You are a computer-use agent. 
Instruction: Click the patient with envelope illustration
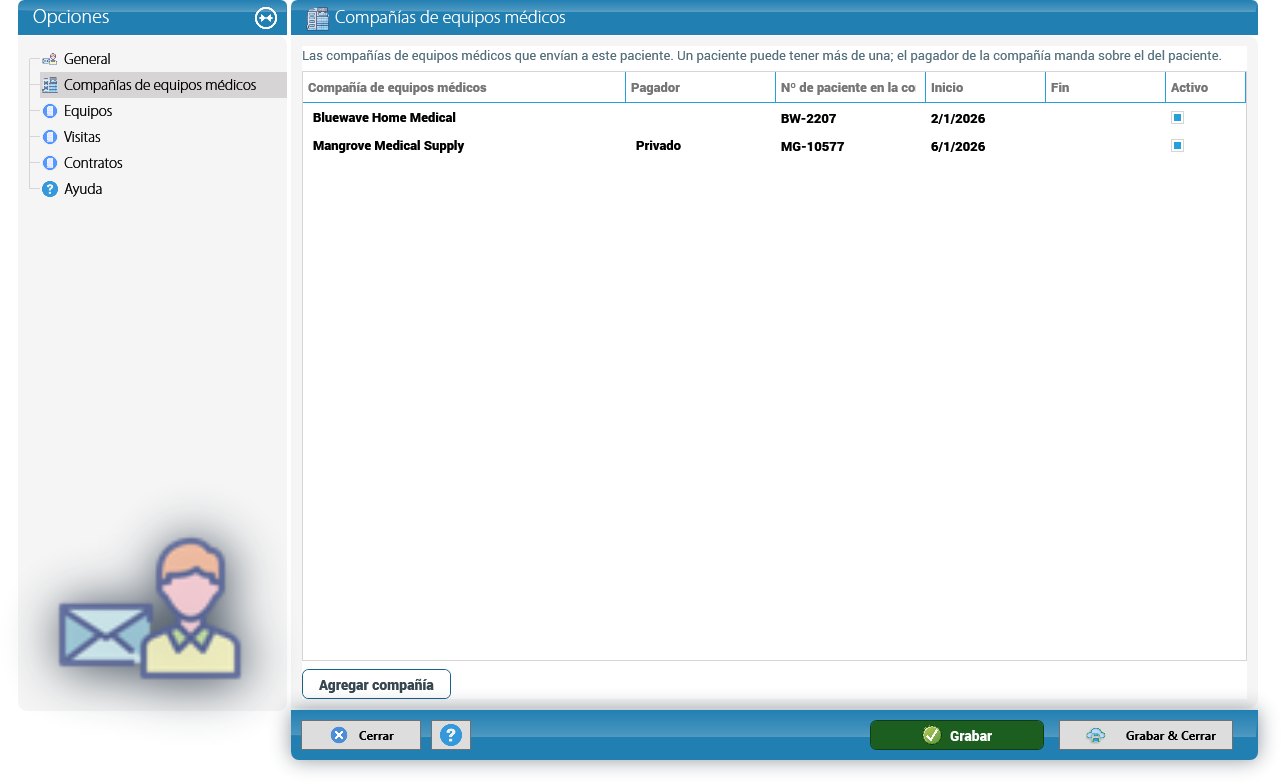(150, 609)
